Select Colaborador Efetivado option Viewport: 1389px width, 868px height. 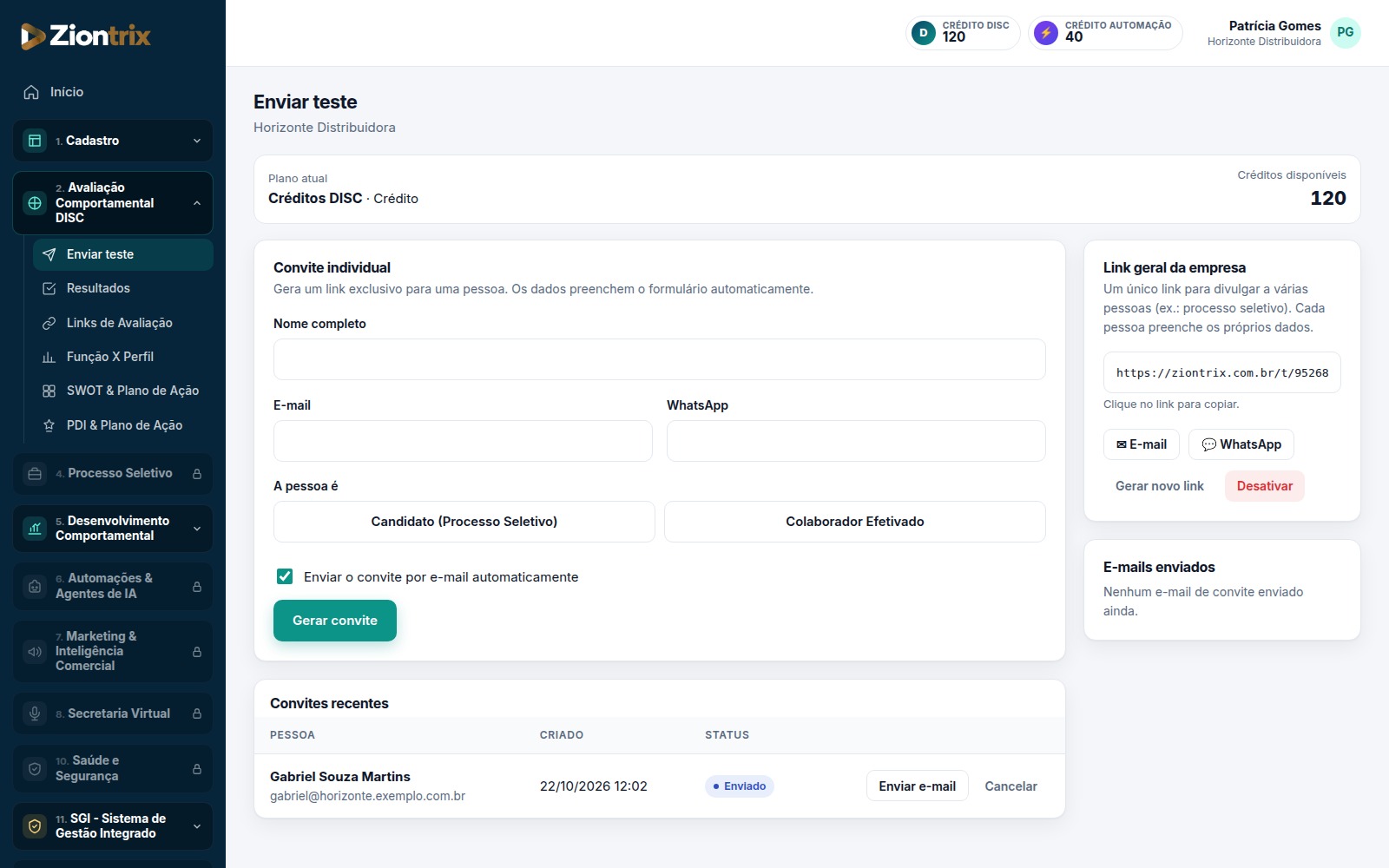[x=855, y=522]
